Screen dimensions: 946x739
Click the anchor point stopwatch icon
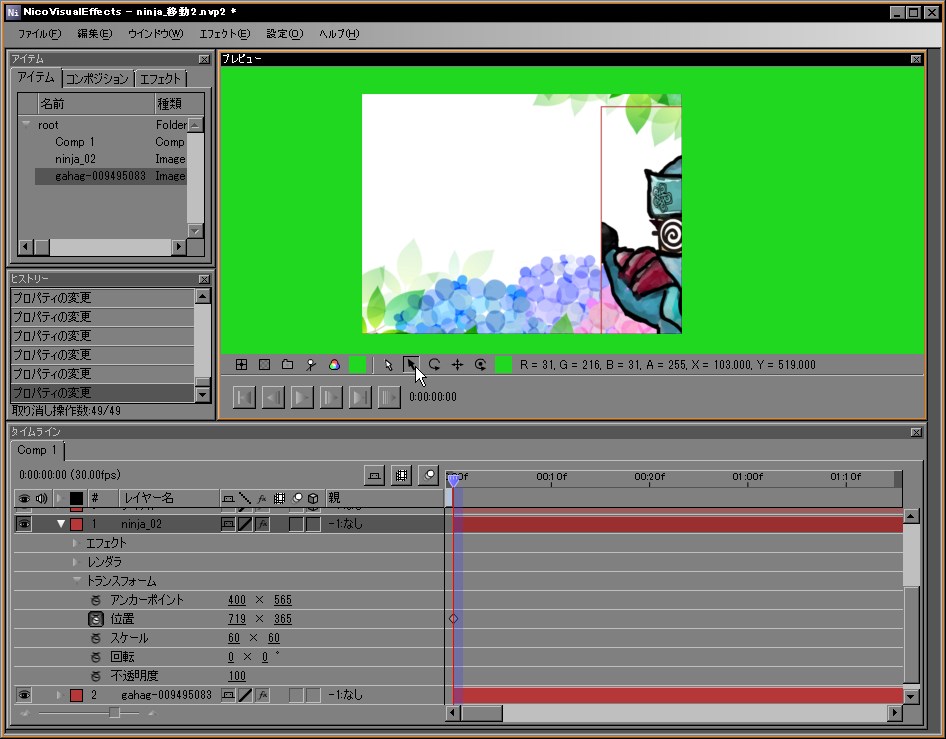tap(96, 600)
